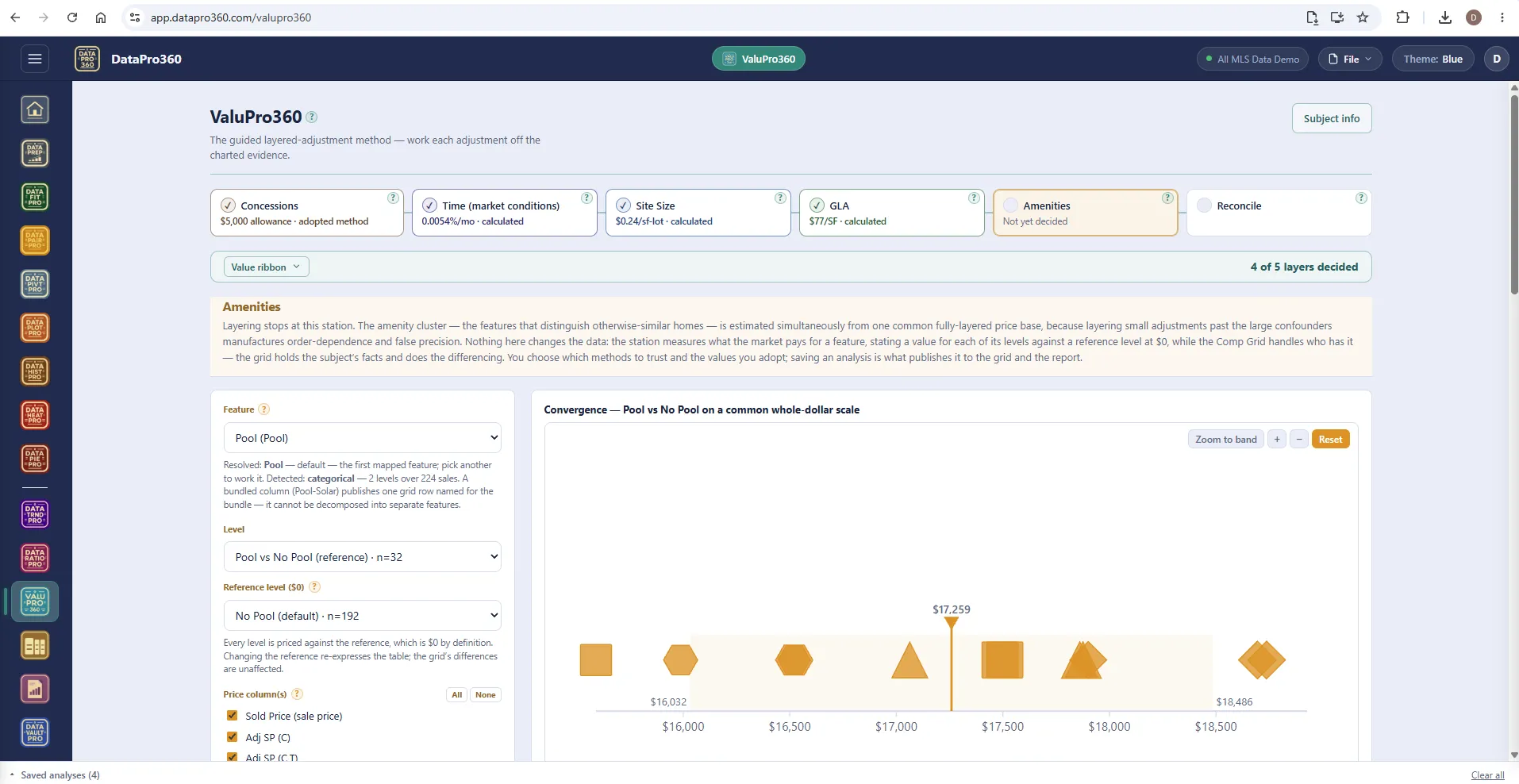Open help for Reference level ($0)
Screen dimensions: 1519x784
click(314, 587)
